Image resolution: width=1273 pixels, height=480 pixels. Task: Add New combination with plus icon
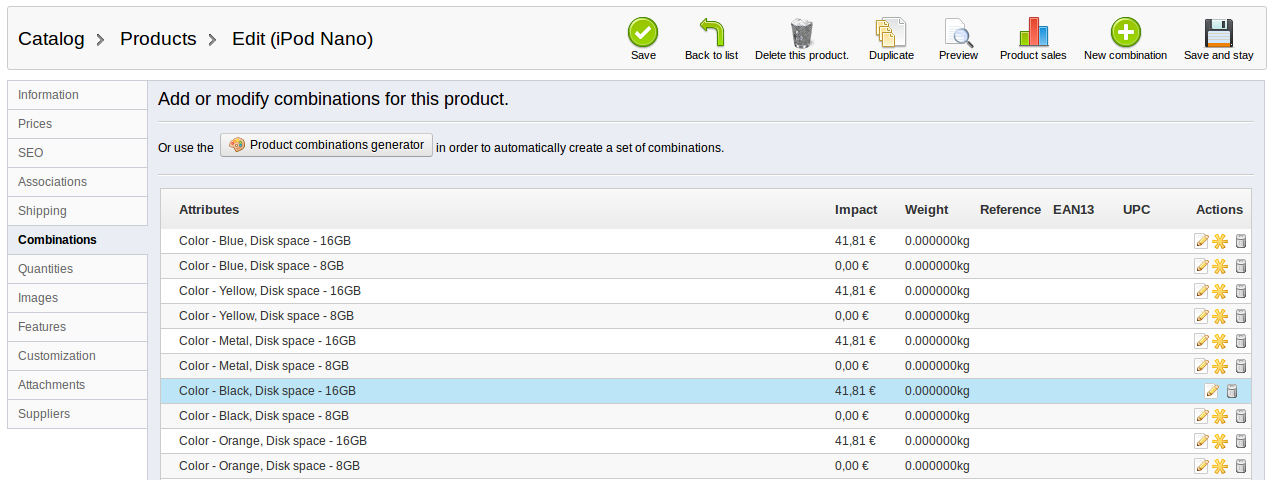tap(1125, 32)
